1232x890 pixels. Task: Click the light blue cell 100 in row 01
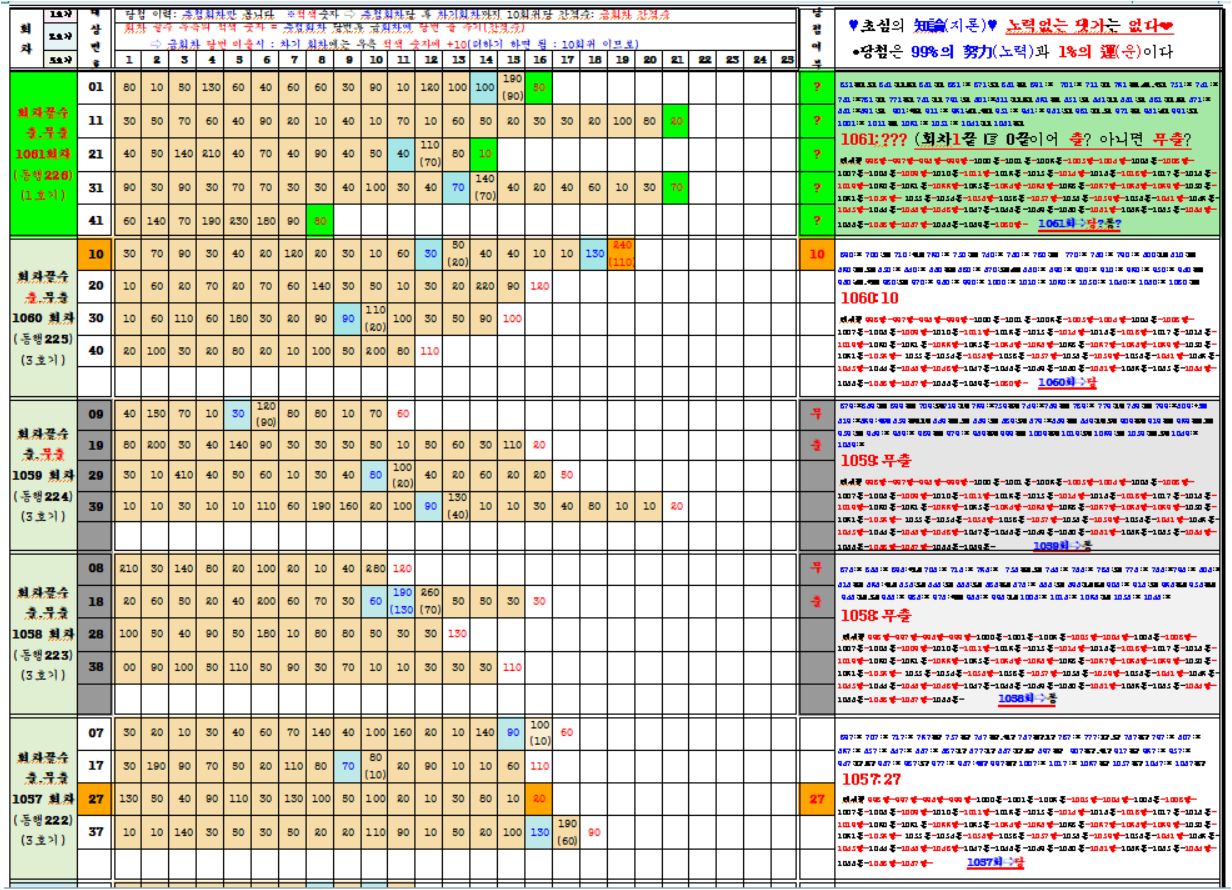(485, 87)
